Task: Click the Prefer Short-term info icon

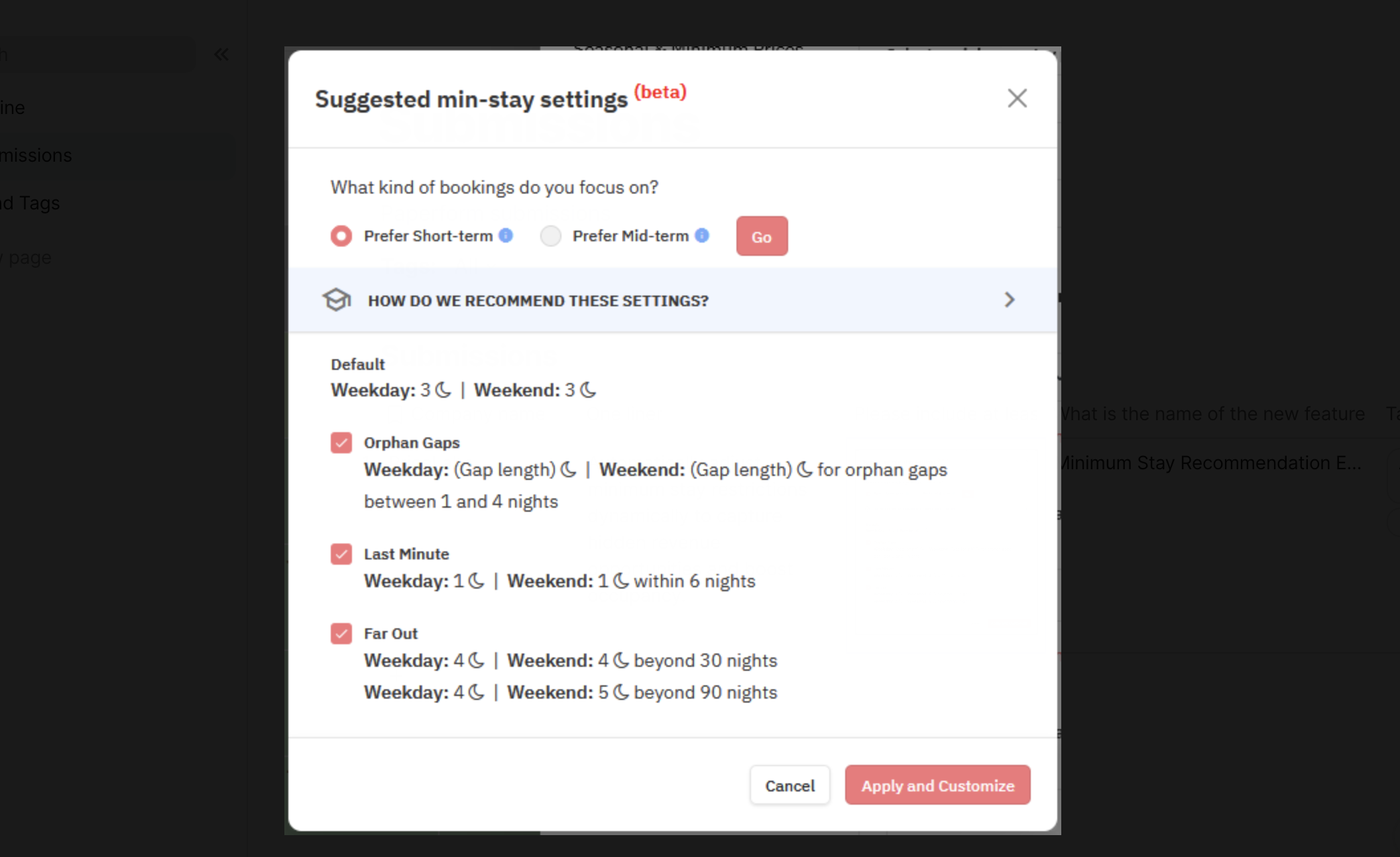Action: (x=506, y=235)
